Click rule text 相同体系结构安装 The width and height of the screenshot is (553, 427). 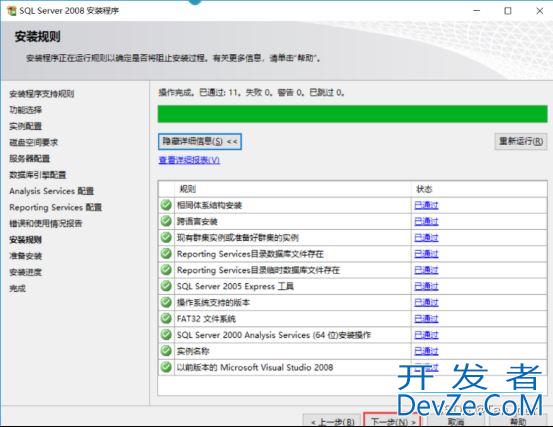point(209,205)
